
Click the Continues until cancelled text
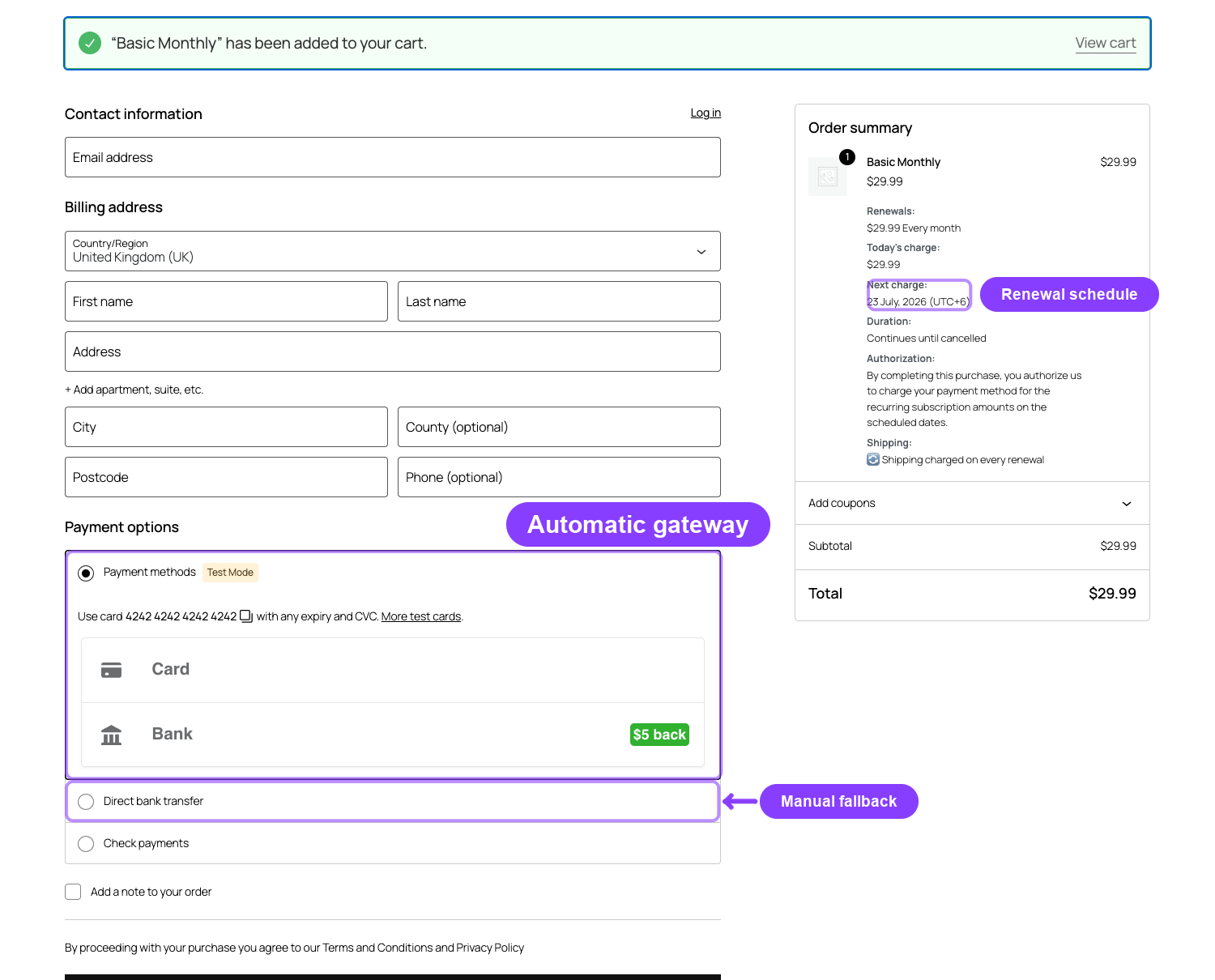coord(927,339)
